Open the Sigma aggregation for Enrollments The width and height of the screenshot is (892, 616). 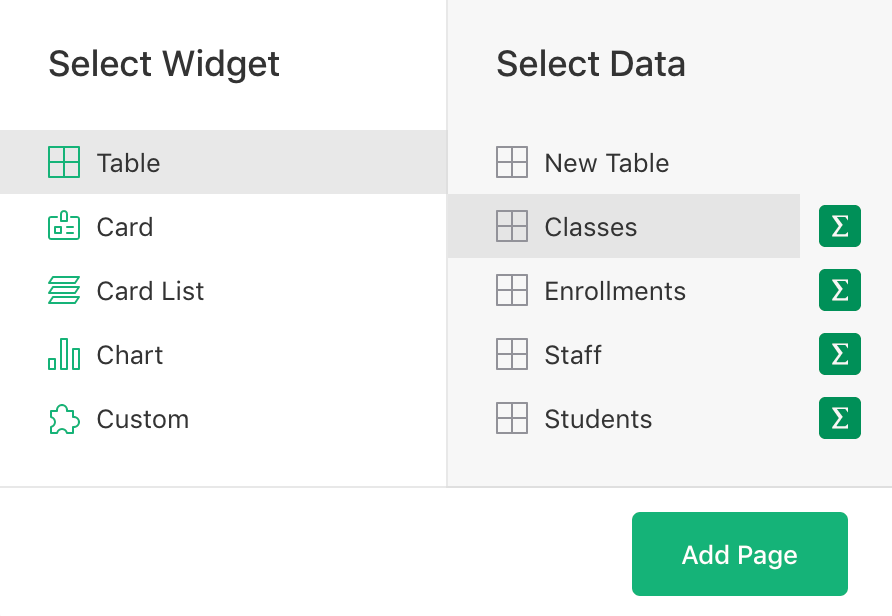pos(839,290)
